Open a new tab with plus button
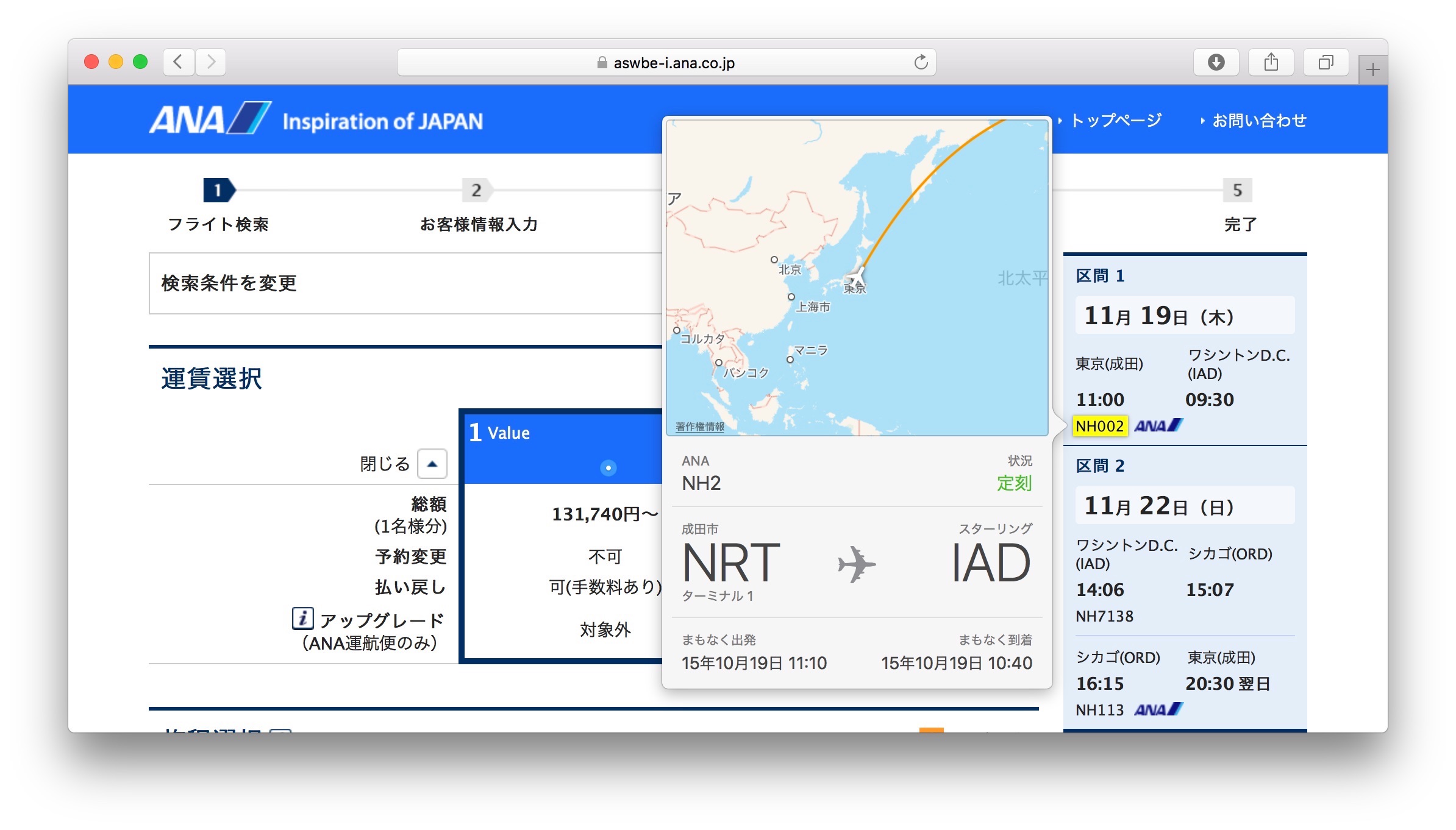 (x=1372, y=70)
